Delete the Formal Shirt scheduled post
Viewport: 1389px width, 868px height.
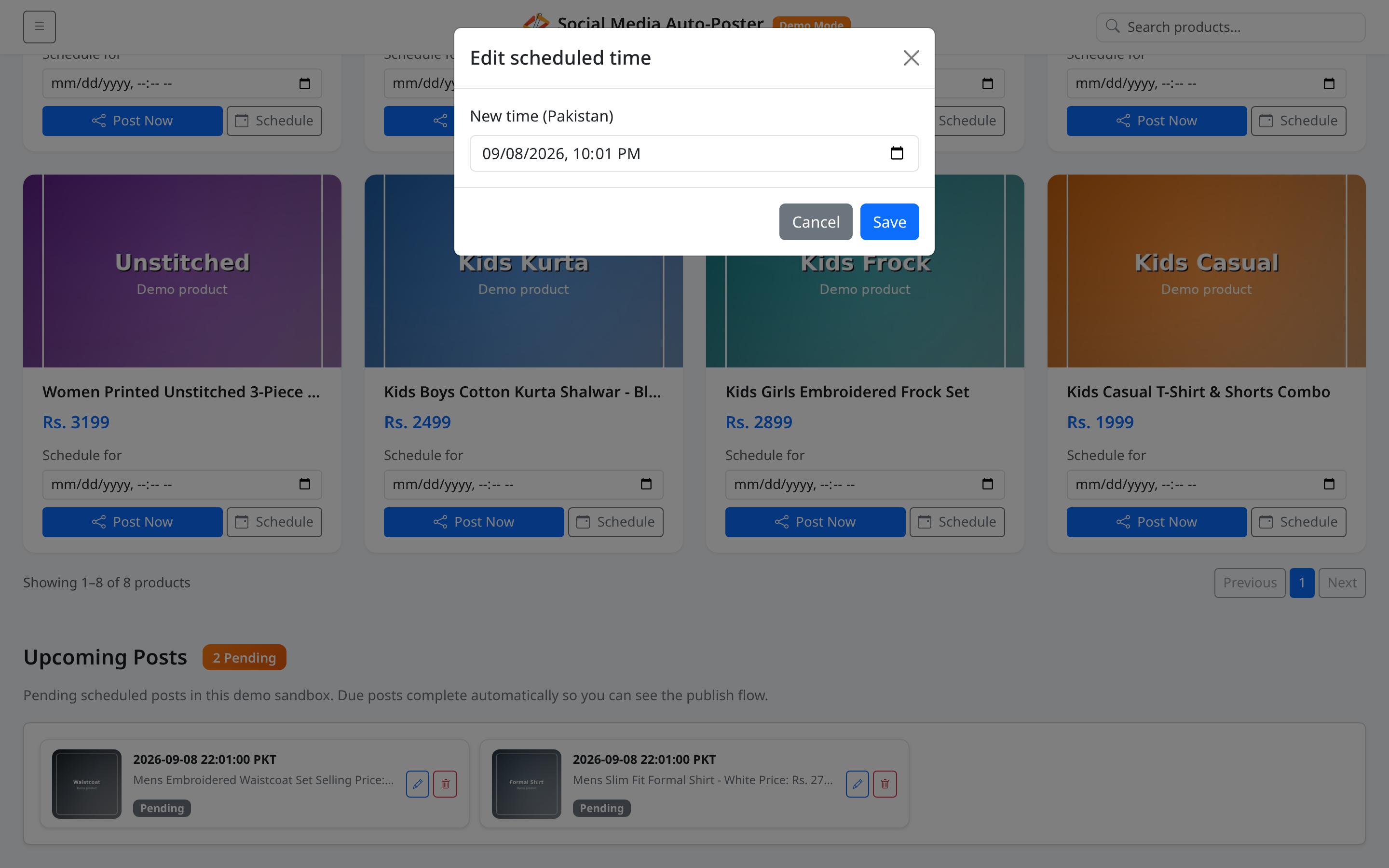[x=885, y=784]
